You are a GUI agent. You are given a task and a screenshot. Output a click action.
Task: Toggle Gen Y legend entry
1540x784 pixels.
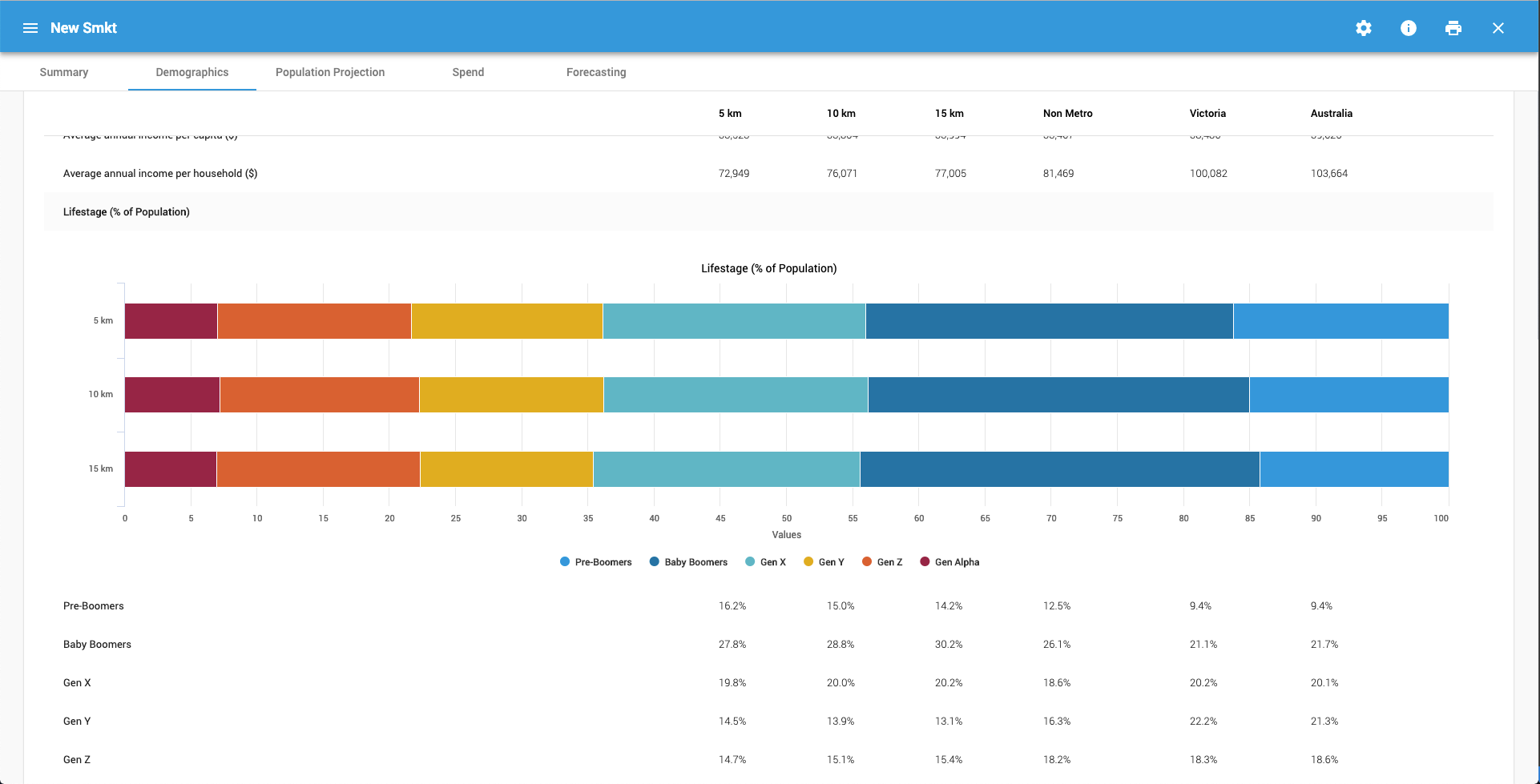824,562
